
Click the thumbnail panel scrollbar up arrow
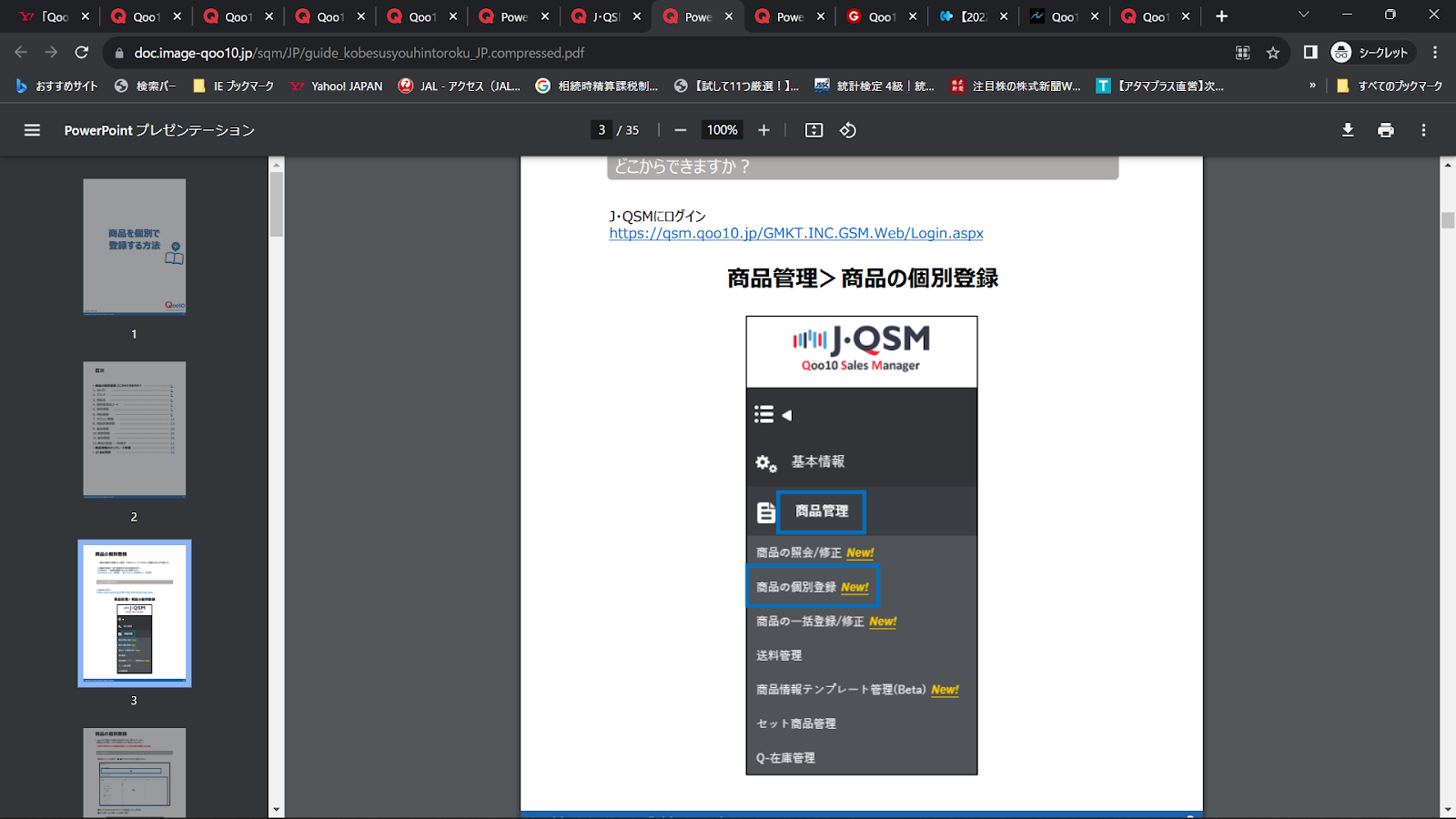click(277, 165)
